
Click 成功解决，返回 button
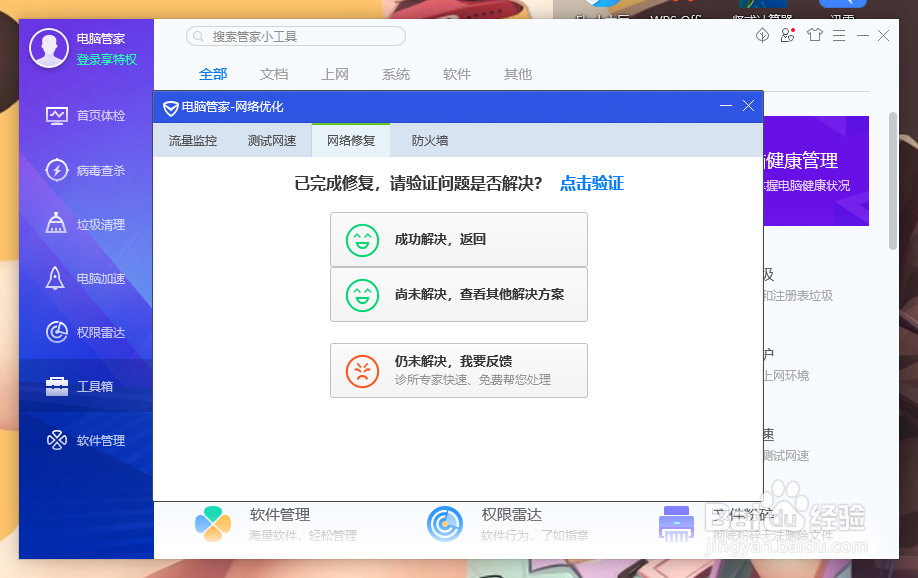click(x=458, y=240)
